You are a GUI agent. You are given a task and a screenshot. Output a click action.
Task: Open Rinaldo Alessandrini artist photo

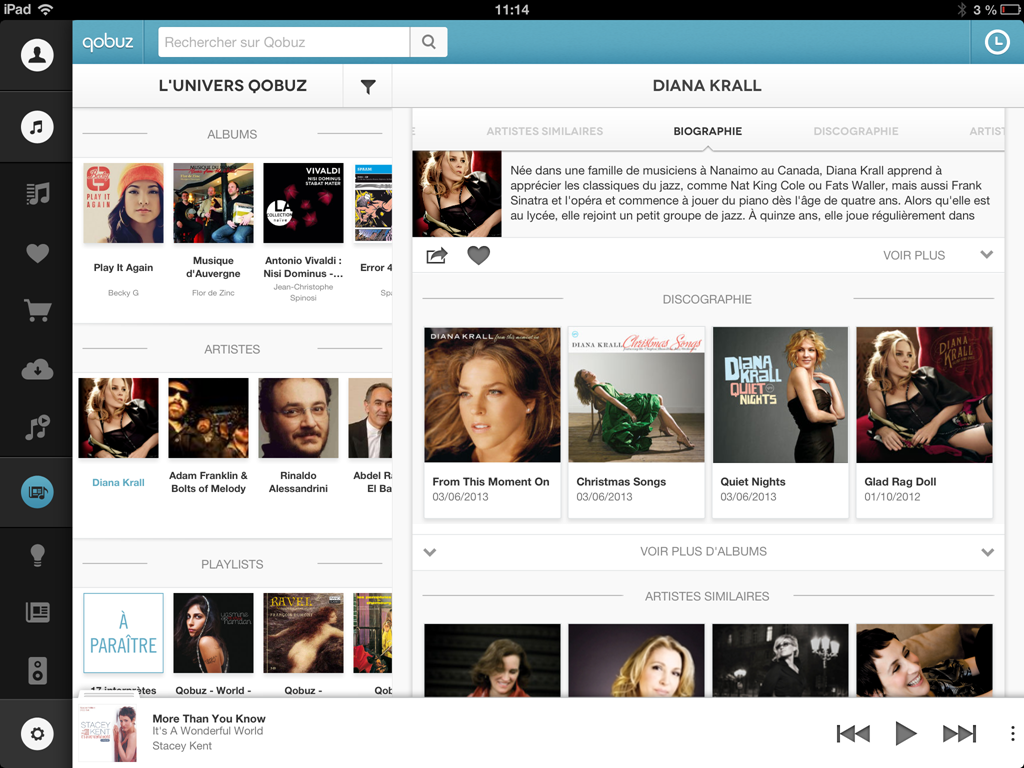[298, 418]
